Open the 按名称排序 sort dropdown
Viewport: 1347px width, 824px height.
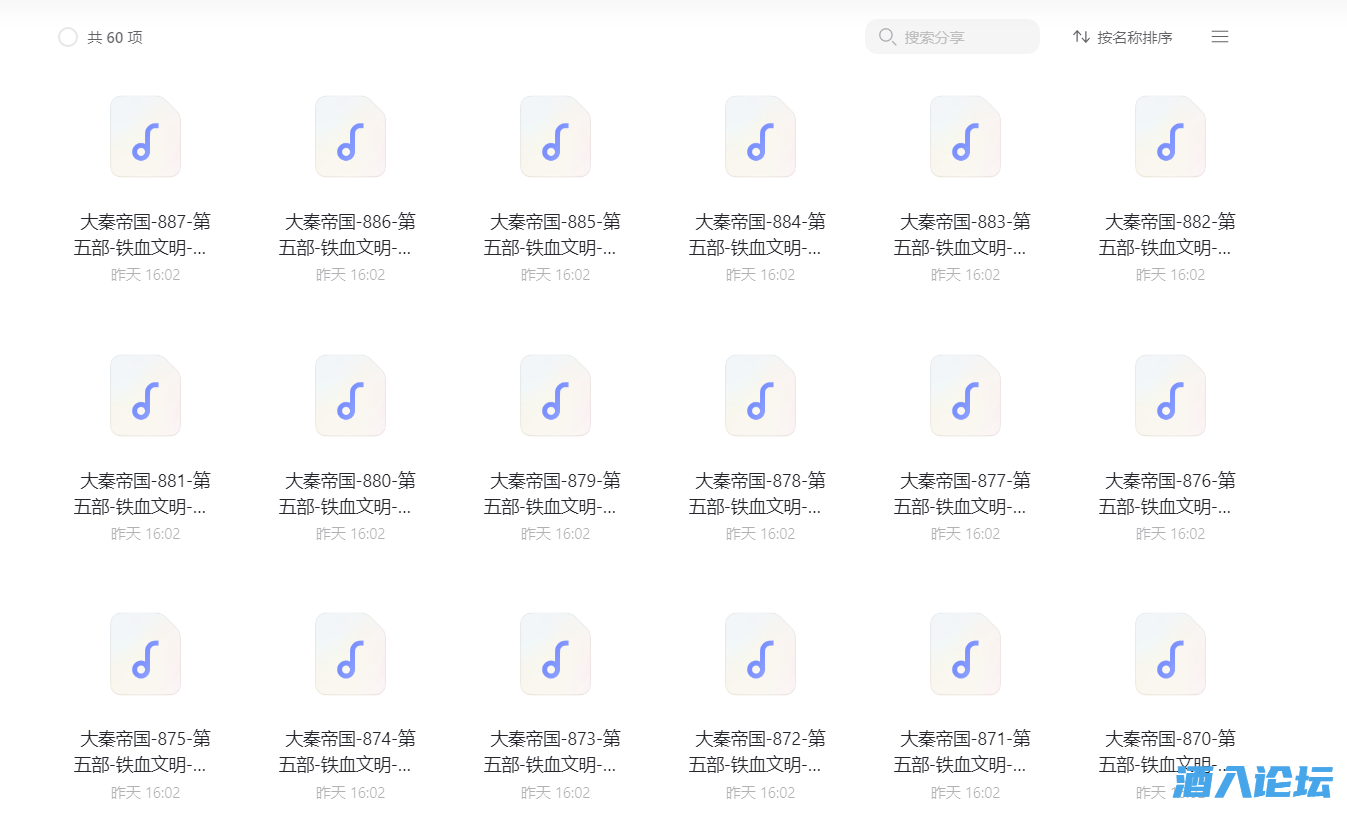click(x=1122, y=36)
